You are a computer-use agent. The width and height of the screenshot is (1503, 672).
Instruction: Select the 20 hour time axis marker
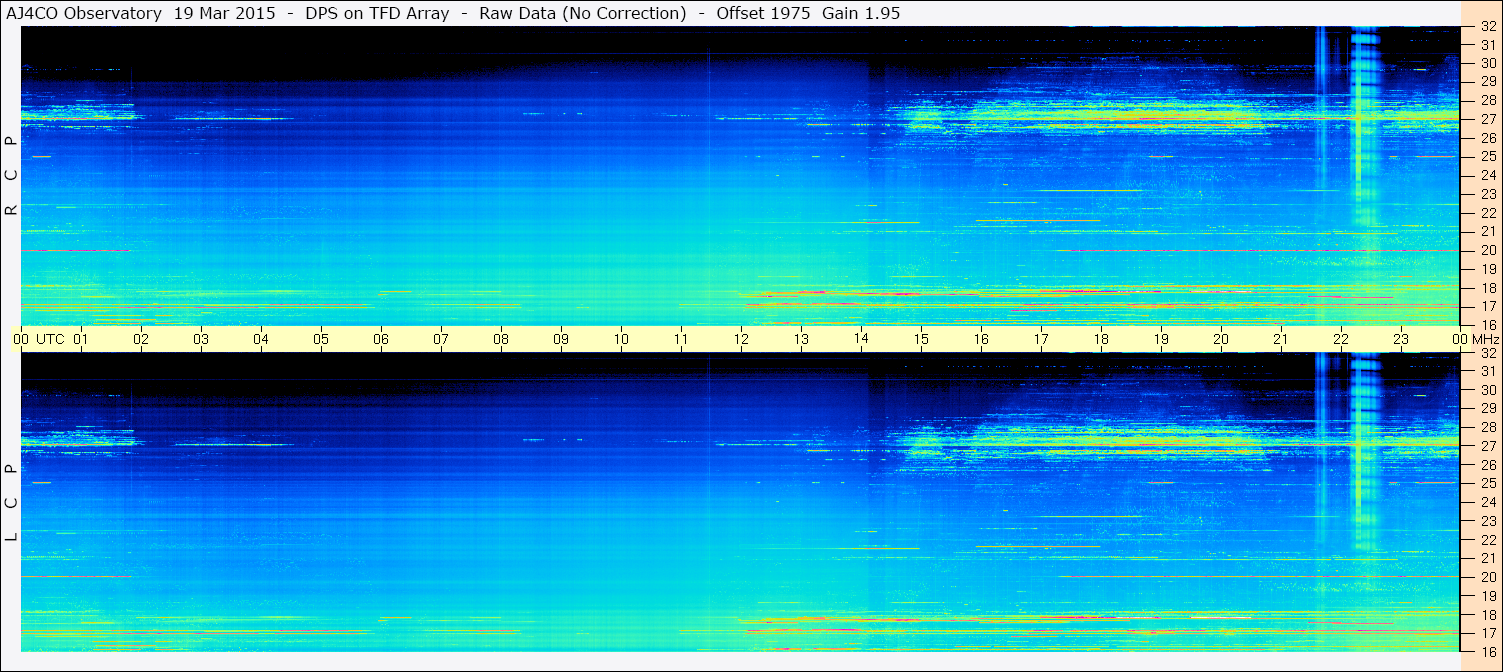(x=1221, y=339)
